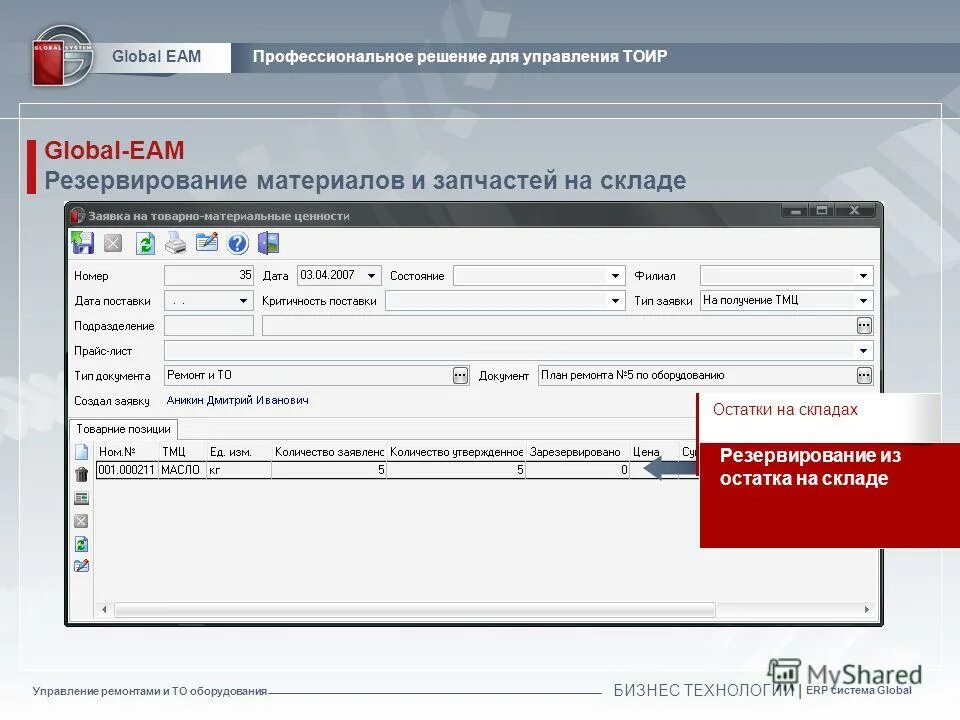Close the Заявка на ТМЦ window
Image resolution: width=960 pixels, height=720 pixels.
click(856, 211)
